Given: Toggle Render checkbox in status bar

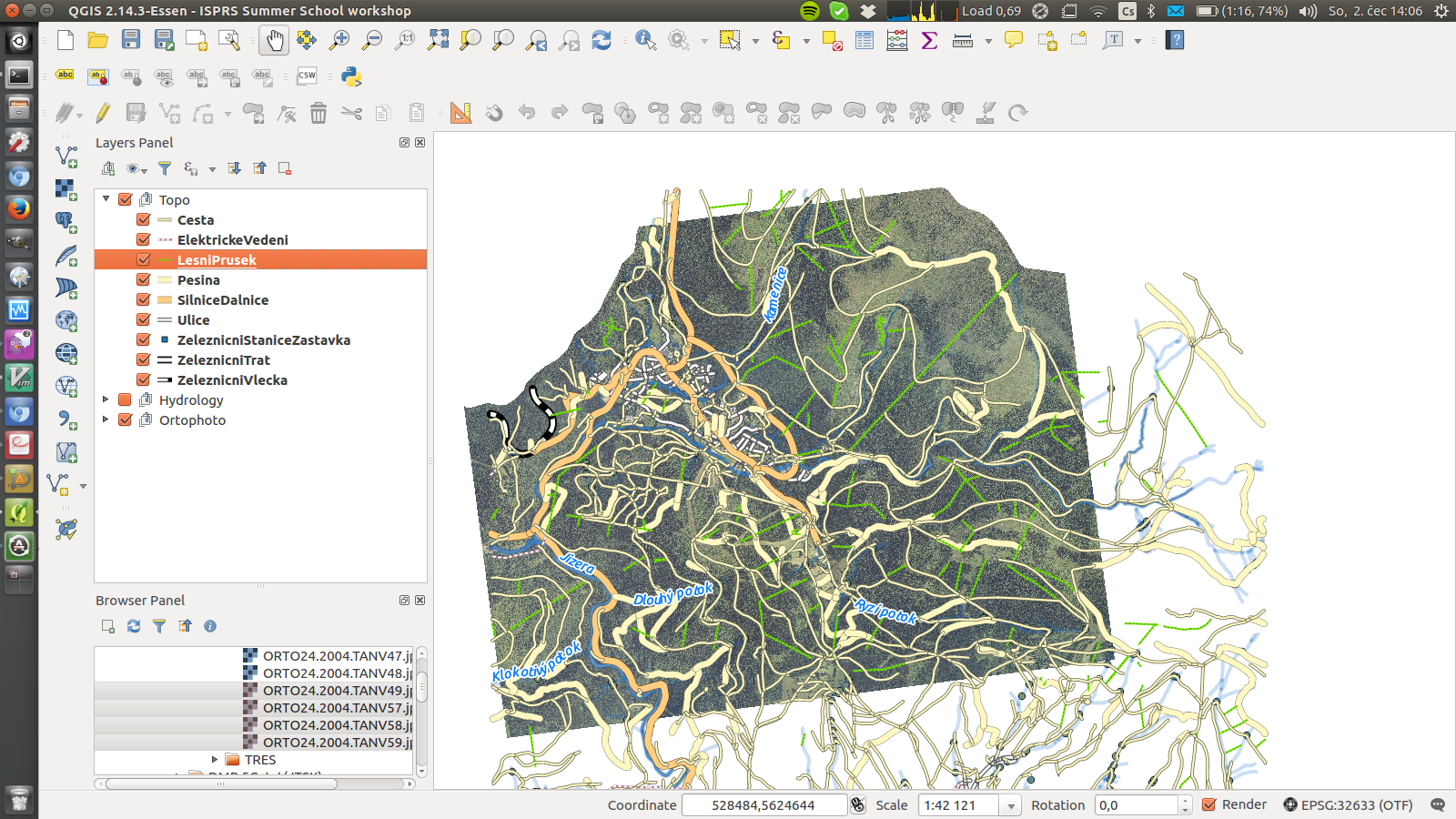Looking at the screenshot, I should coord(1209,804).
